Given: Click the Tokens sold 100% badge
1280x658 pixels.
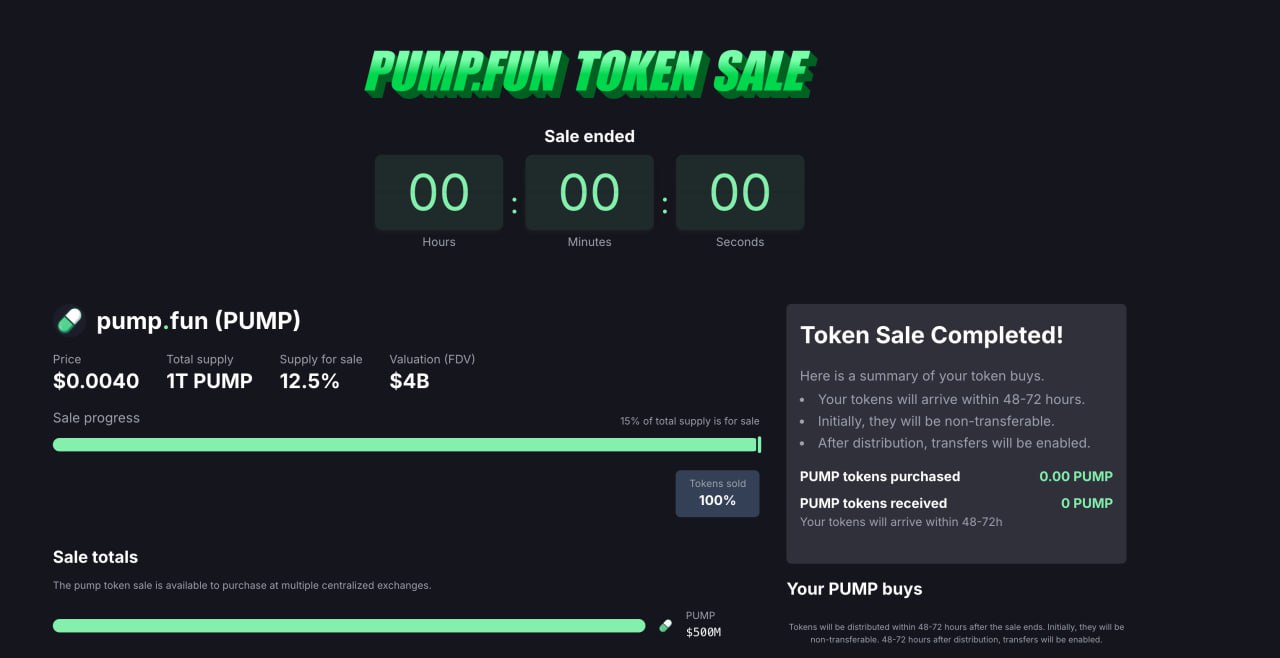Looking at the screenshot, I should tap(717, 493).
